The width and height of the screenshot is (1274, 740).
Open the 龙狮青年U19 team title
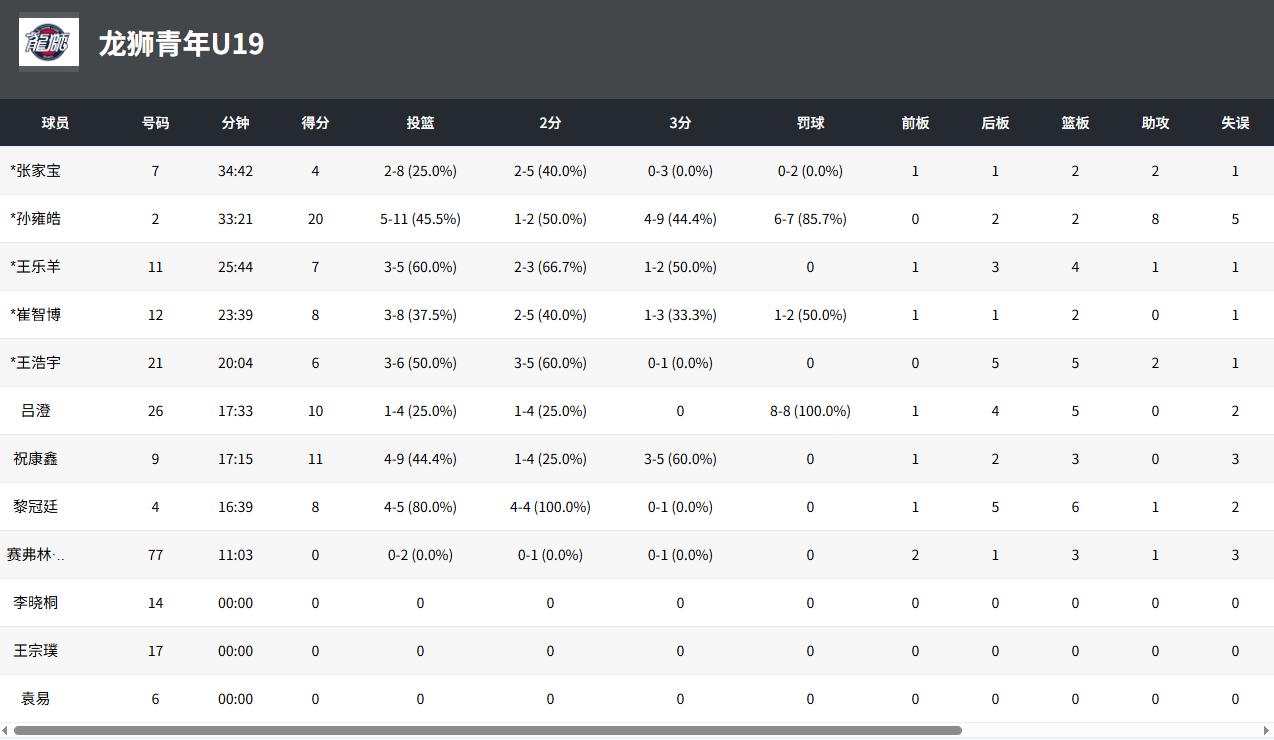click(181, 44)
